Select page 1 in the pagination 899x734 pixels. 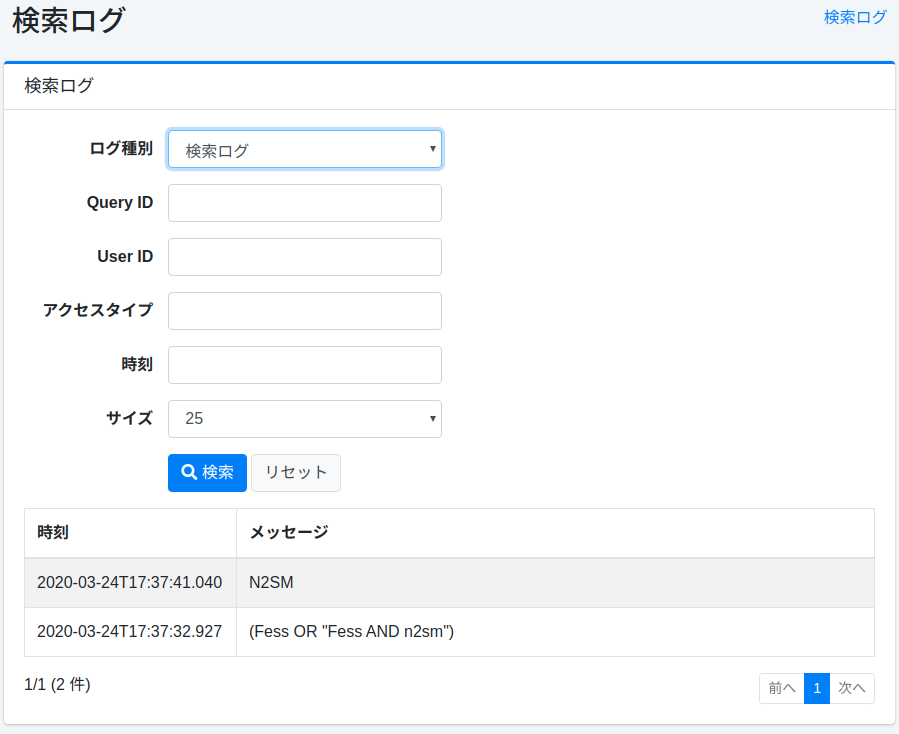click(x=816, y=688)
